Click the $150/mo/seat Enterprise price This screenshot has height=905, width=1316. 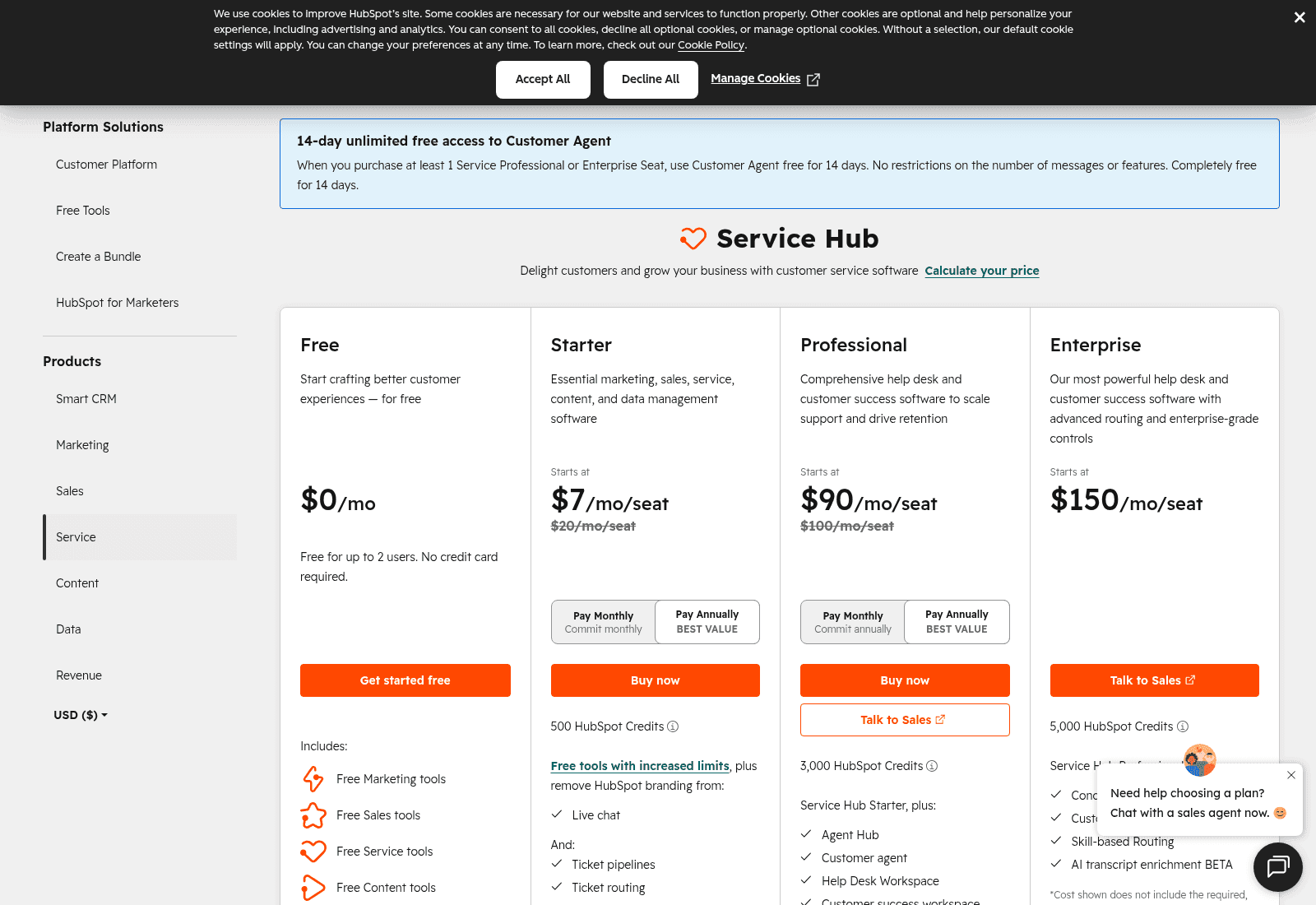tap(1126, 500)
